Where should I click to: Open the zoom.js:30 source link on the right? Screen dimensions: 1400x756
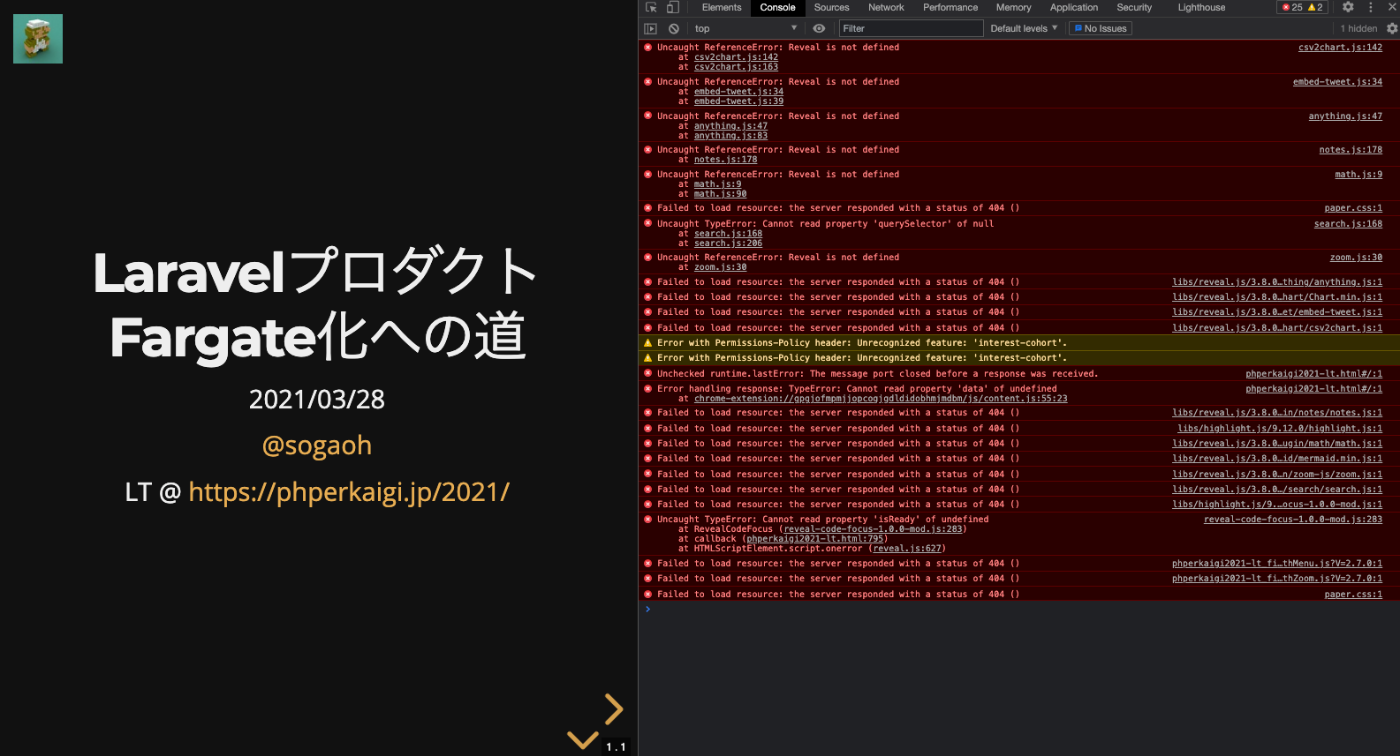click(x=1356, y=258)
